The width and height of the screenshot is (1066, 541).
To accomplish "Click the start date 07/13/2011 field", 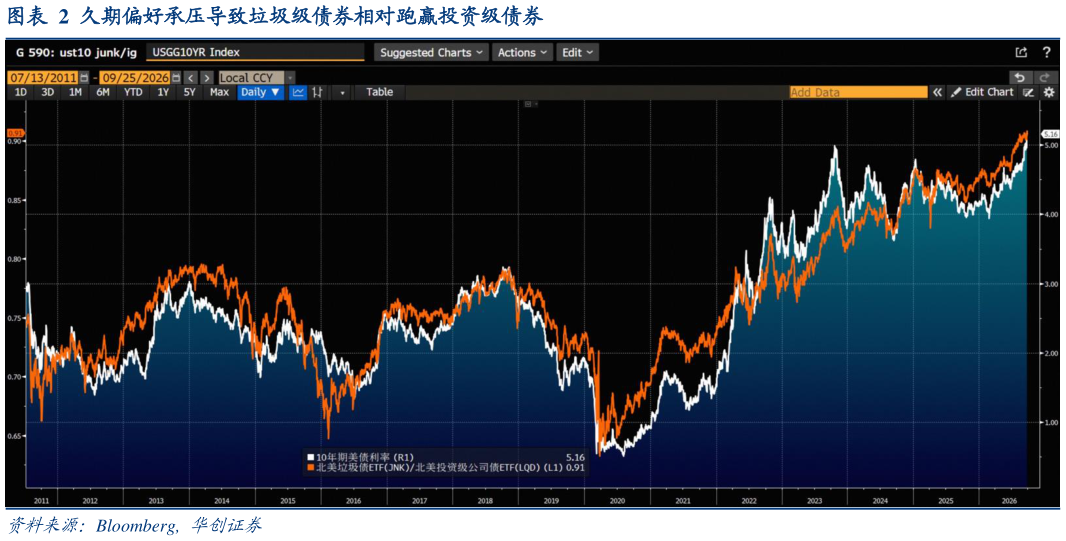I will click(44, 77).
